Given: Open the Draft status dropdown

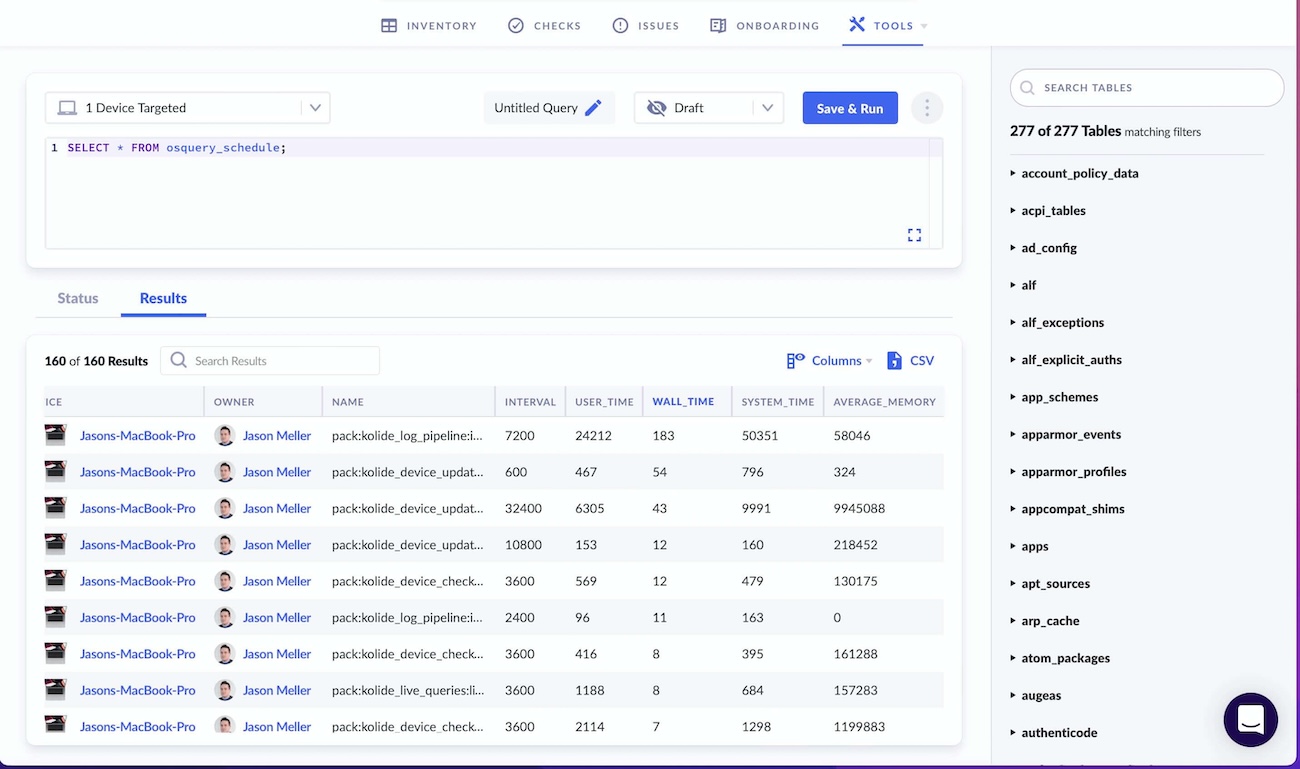Looking at the screenshot, I should click(767, 107).
